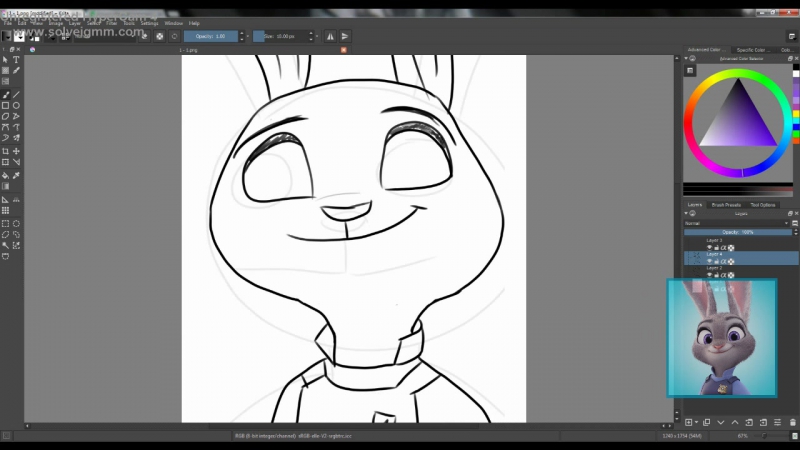The width and height of the screenshot is (800, 450).
Task: Select the Line tool
Action: 16,95
